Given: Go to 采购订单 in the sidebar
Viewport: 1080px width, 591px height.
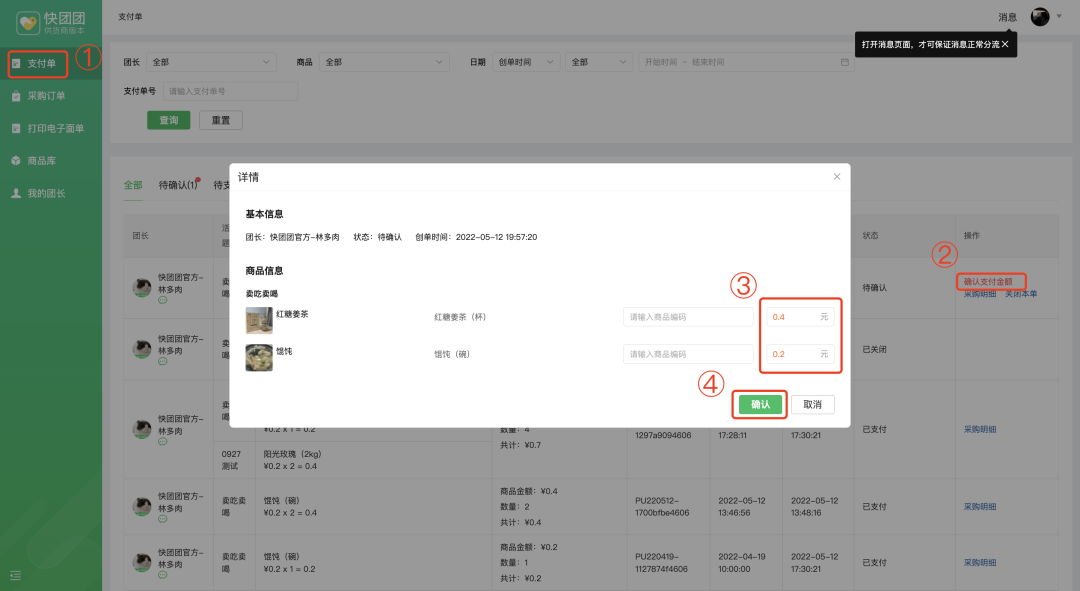Looking at the screenshot, I should click(x=45, y=96).
